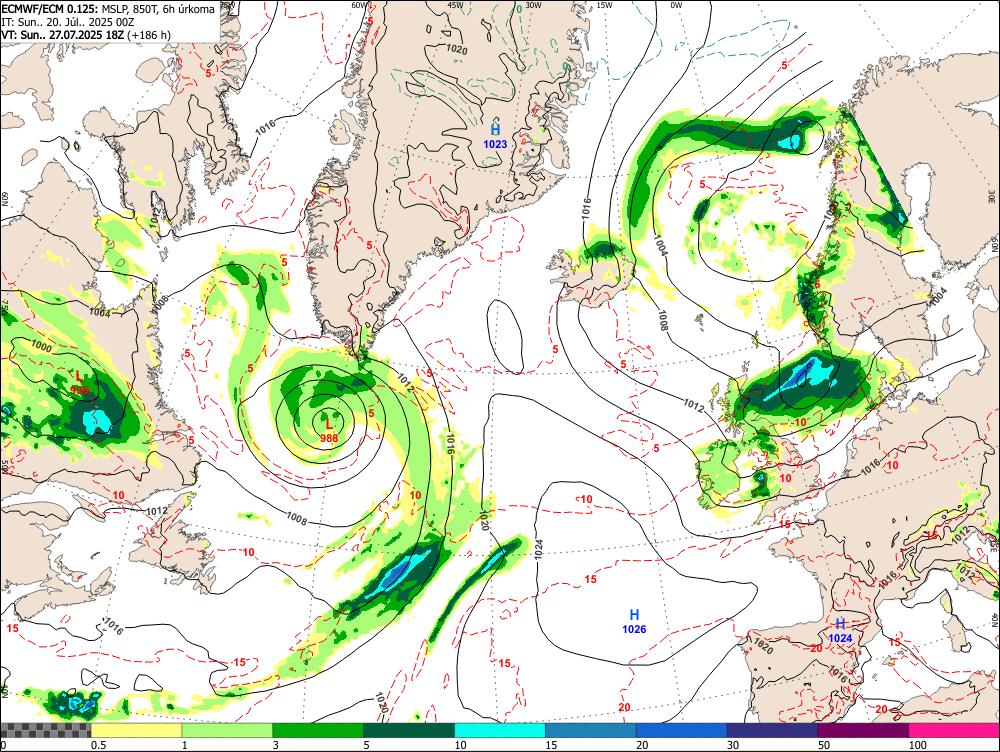Click the yellow 0.5–1 precipitation legend swatch
The width and height of the screenshot is (1000, 752).
pos(136,731)
